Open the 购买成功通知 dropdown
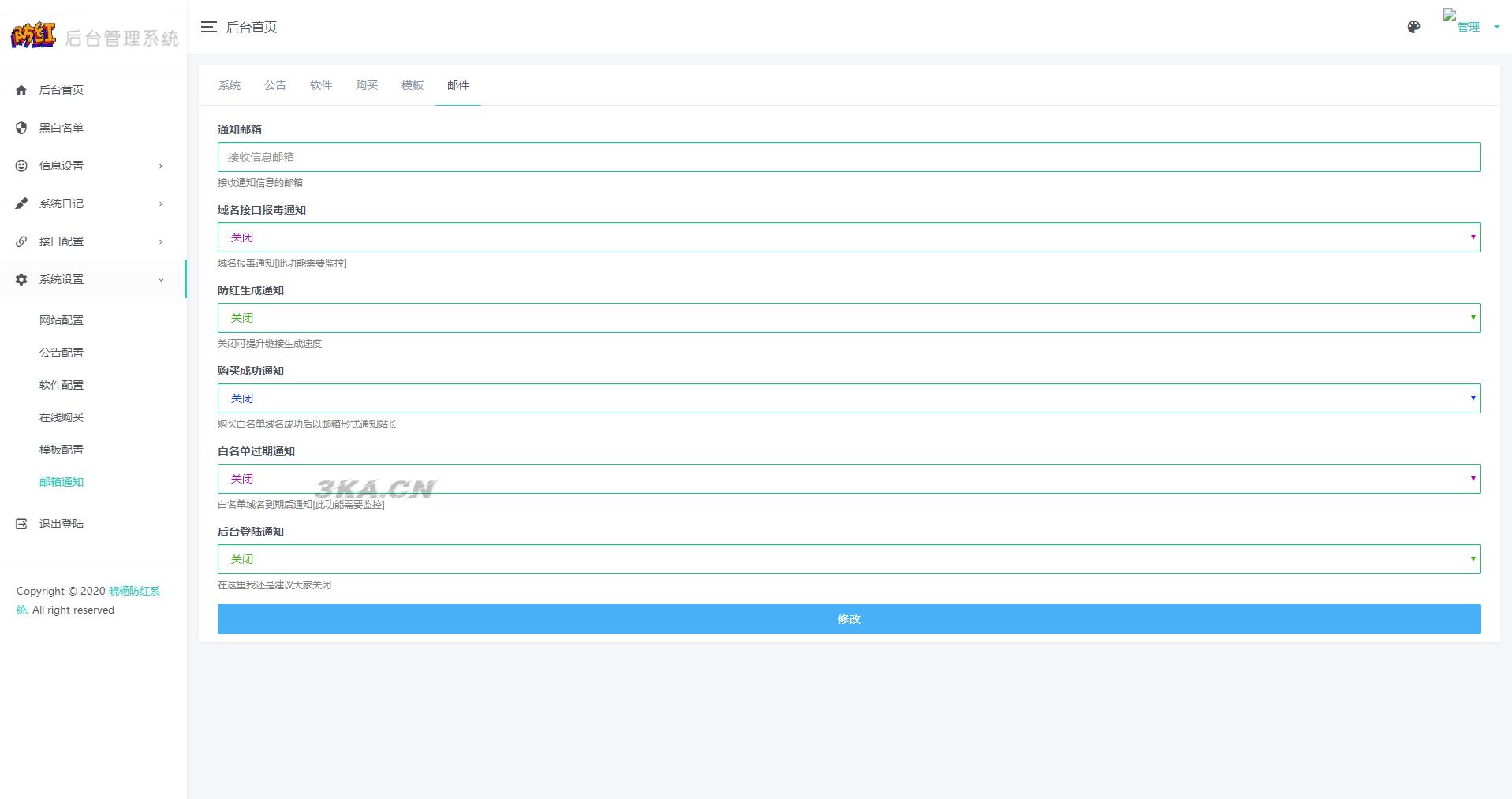 (849, 398)
